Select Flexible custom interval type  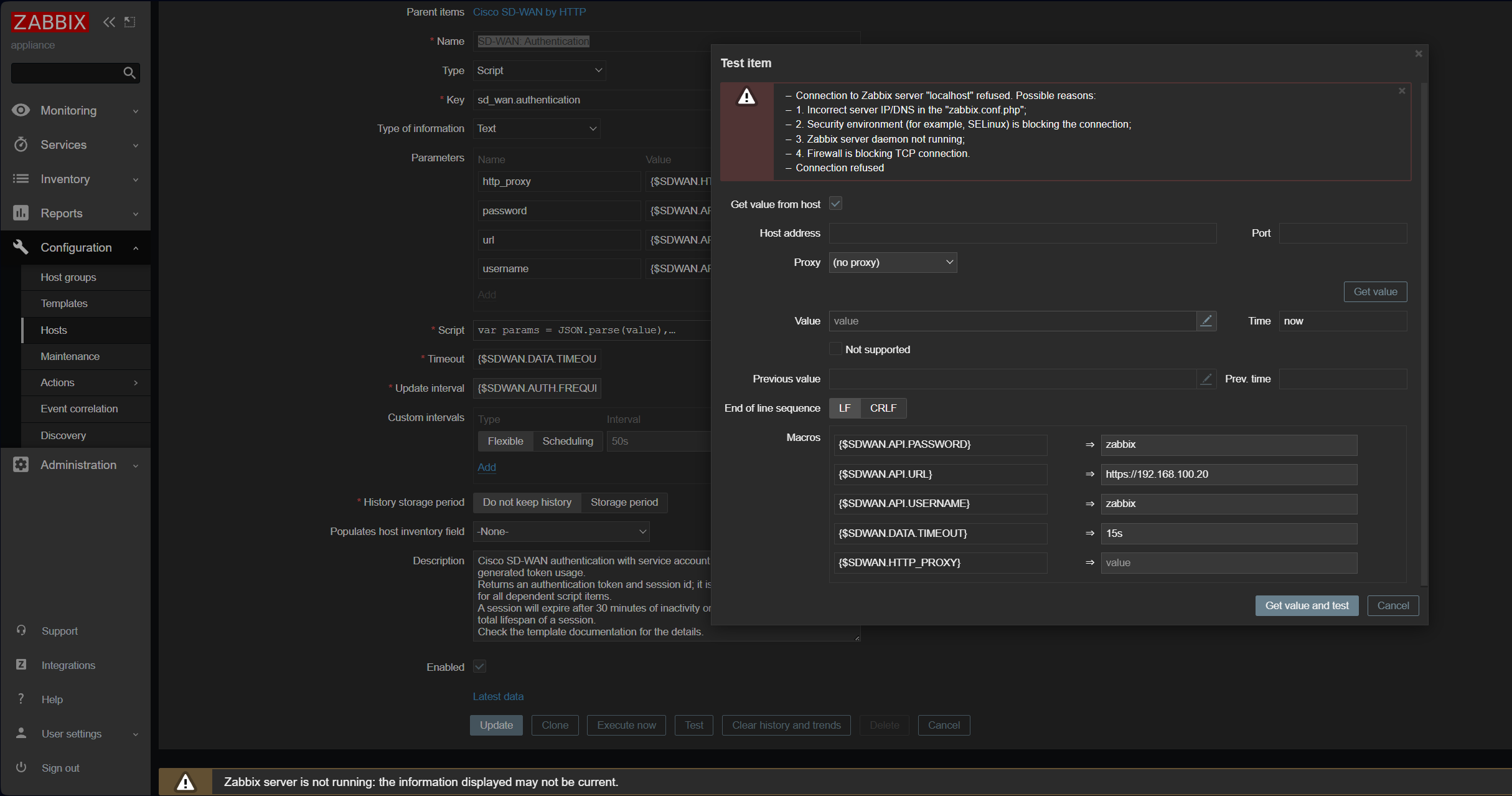pos(505,441)
